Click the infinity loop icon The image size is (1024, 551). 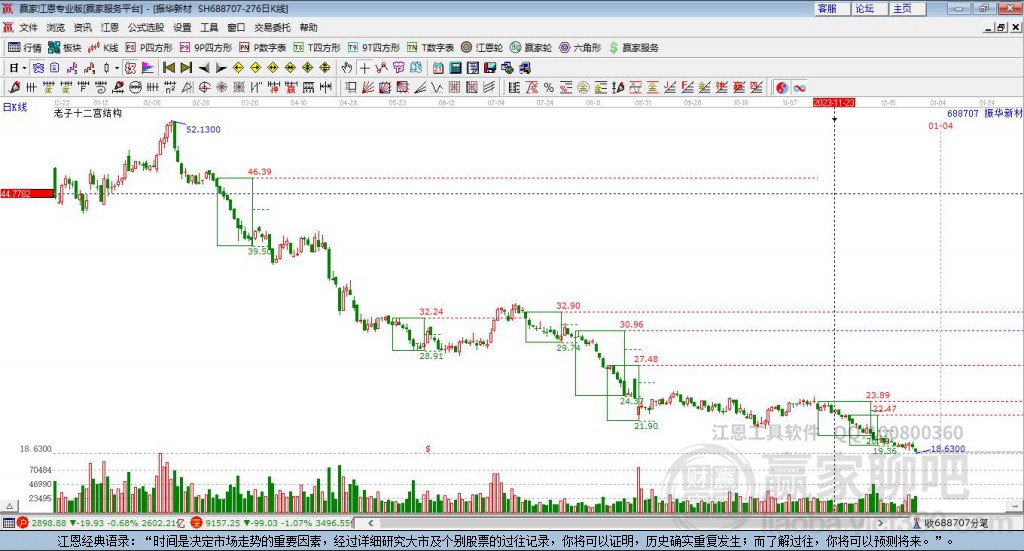[799, 87]
